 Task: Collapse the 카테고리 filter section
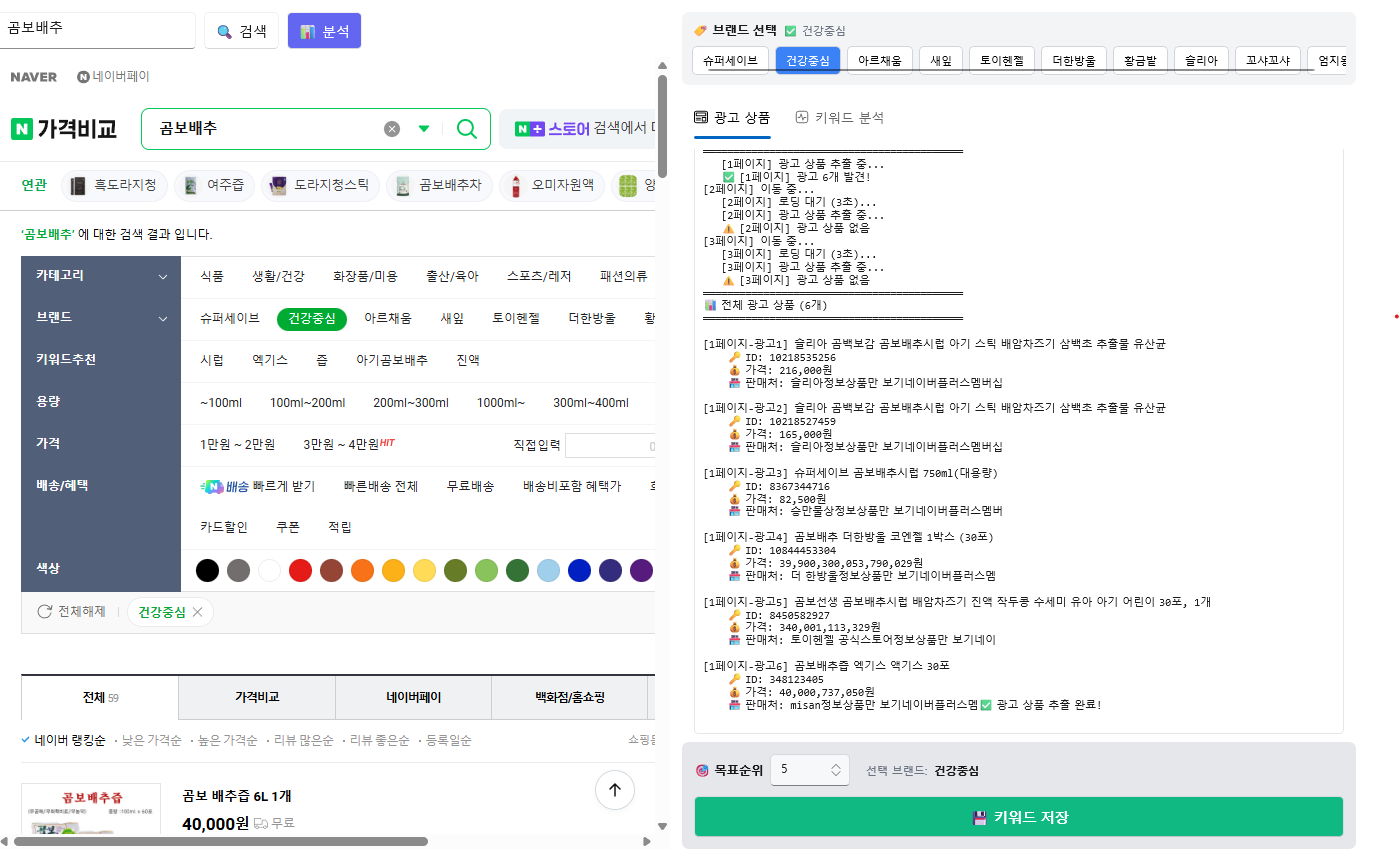(163, 275)
